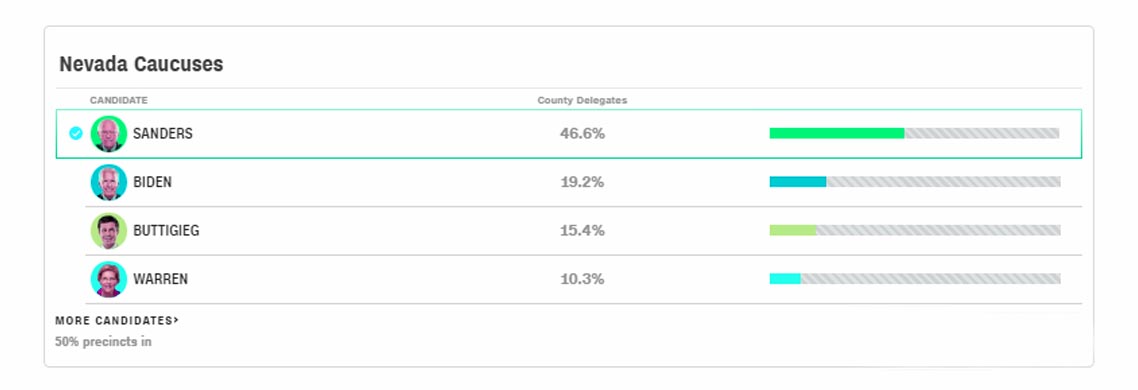Click the Biden candidate photo
Viewport: 1138px width, 390px height.
109,182
